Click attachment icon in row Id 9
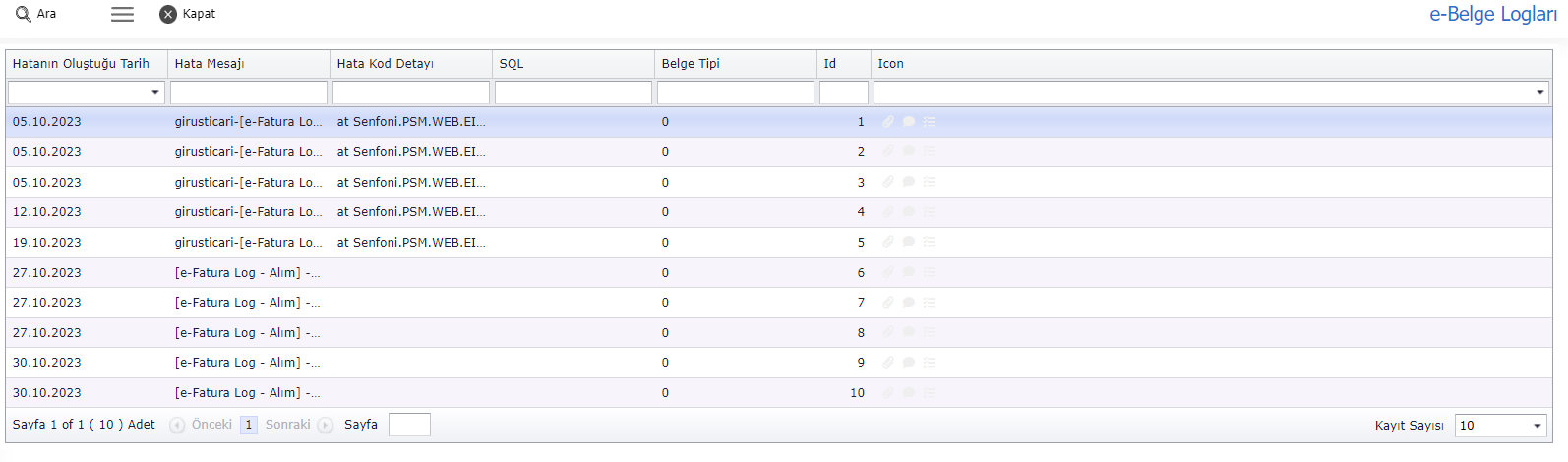Viewport: 1568px width, 462px height. (x=888, y=363)
